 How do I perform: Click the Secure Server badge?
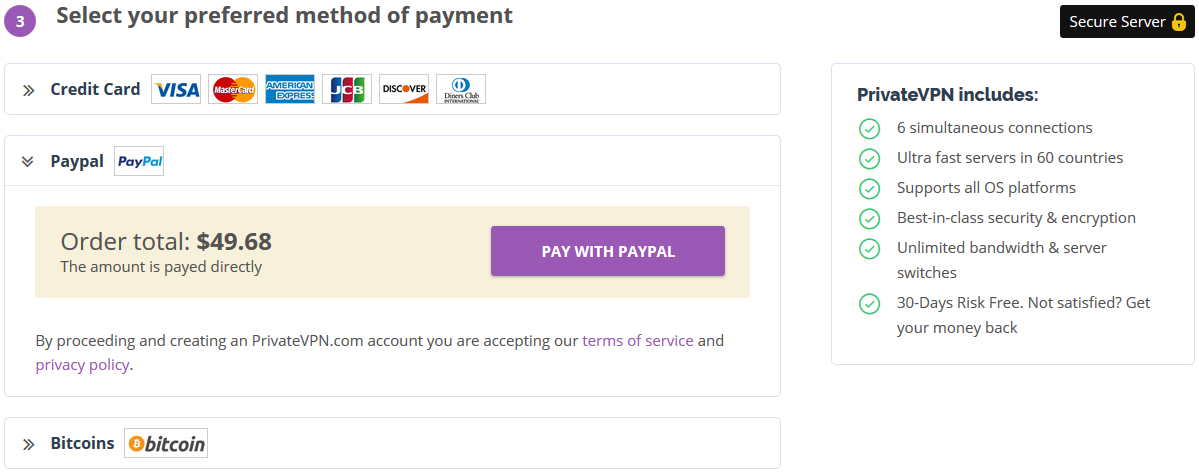1127,21
